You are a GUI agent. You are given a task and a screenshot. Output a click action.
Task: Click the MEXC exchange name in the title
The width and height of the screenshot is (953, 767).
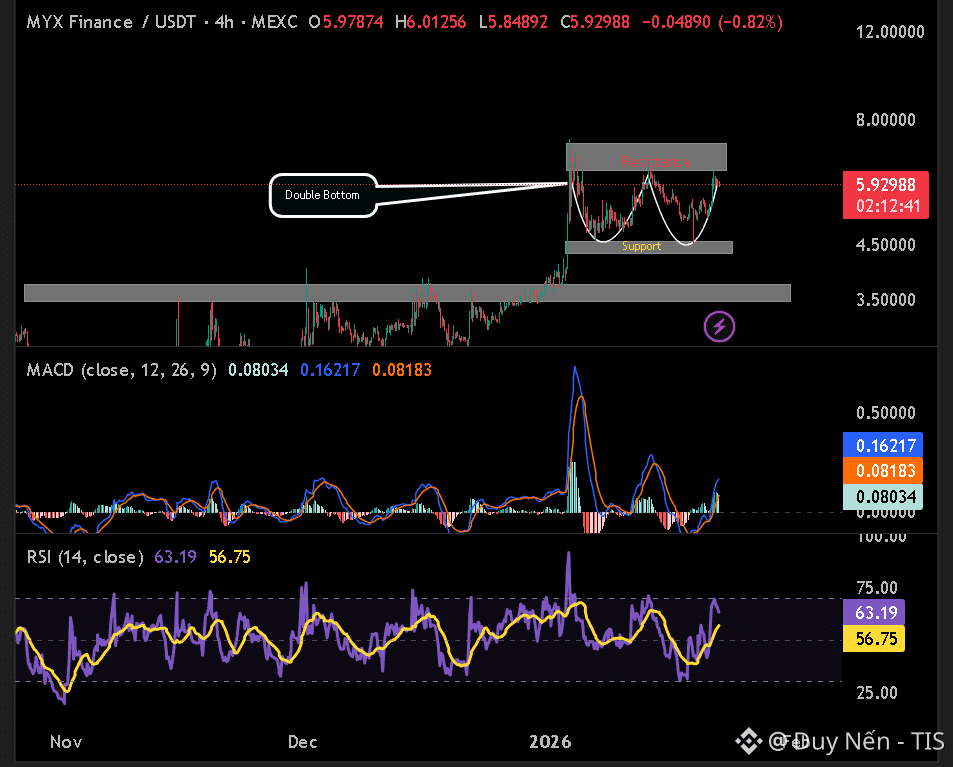pyautogui.click(x=274, y=22)
